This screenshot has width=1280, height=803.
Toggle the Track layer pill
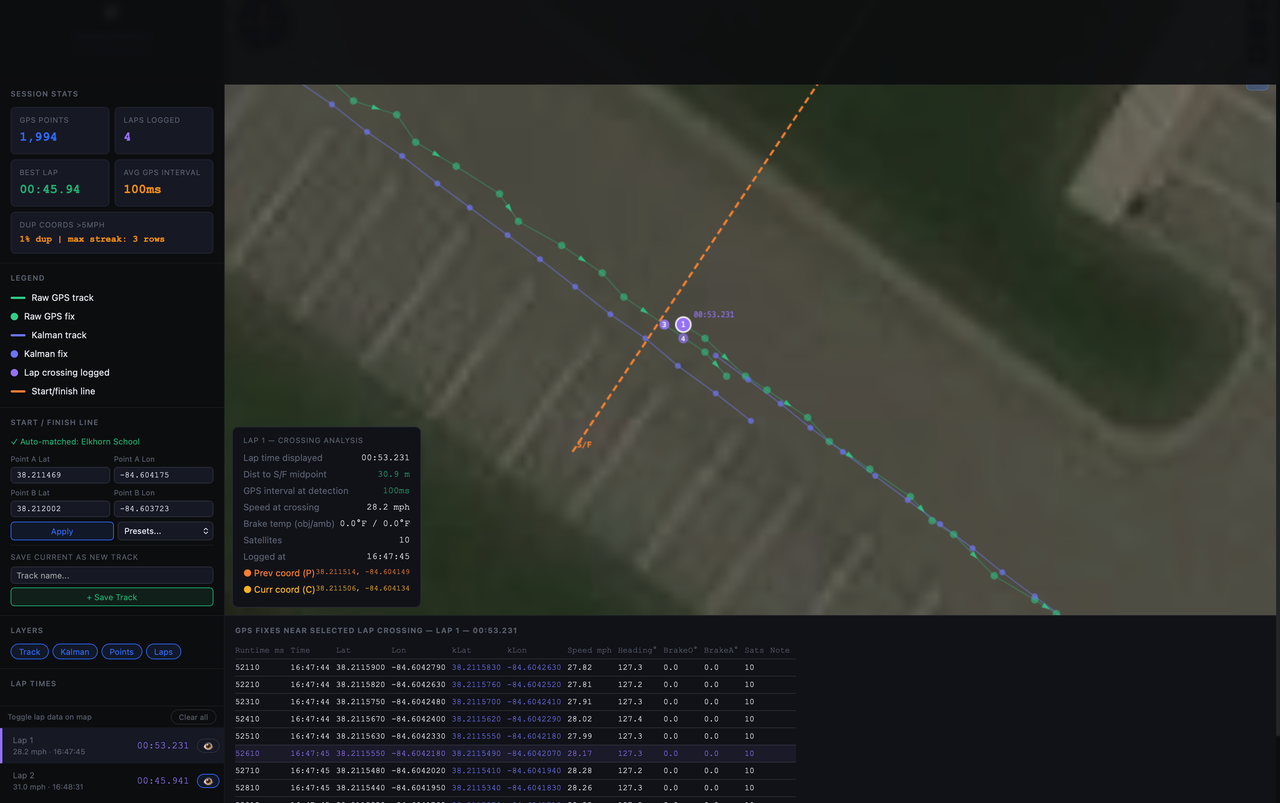(29, 652)
